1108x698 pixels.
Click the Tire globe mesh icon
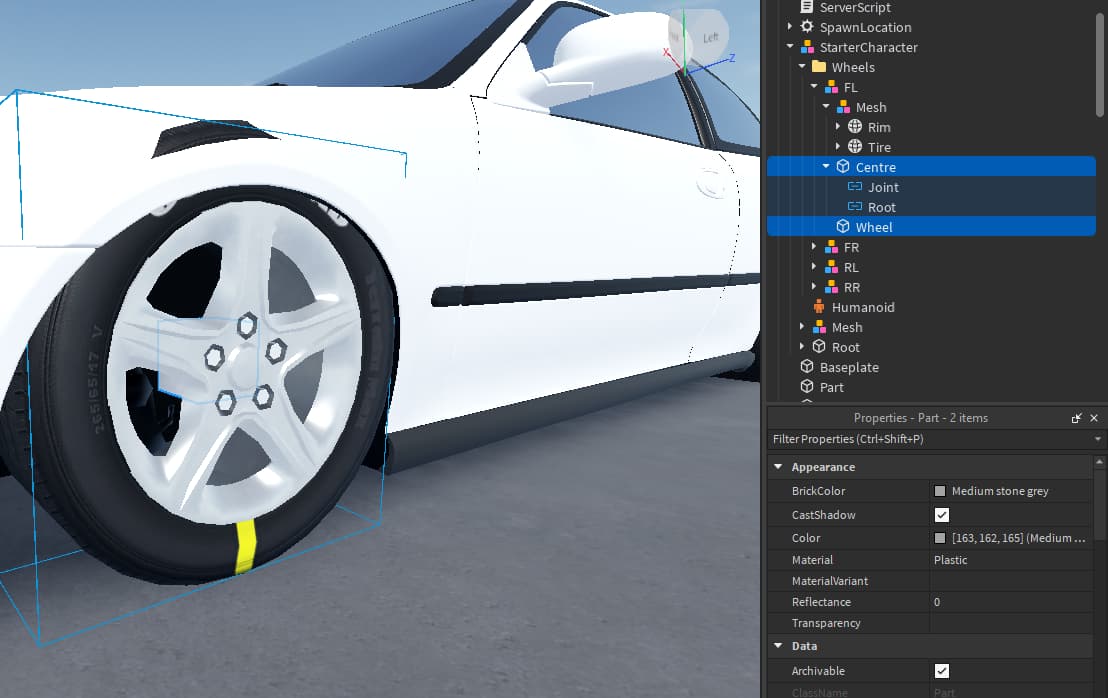point(855,147)
